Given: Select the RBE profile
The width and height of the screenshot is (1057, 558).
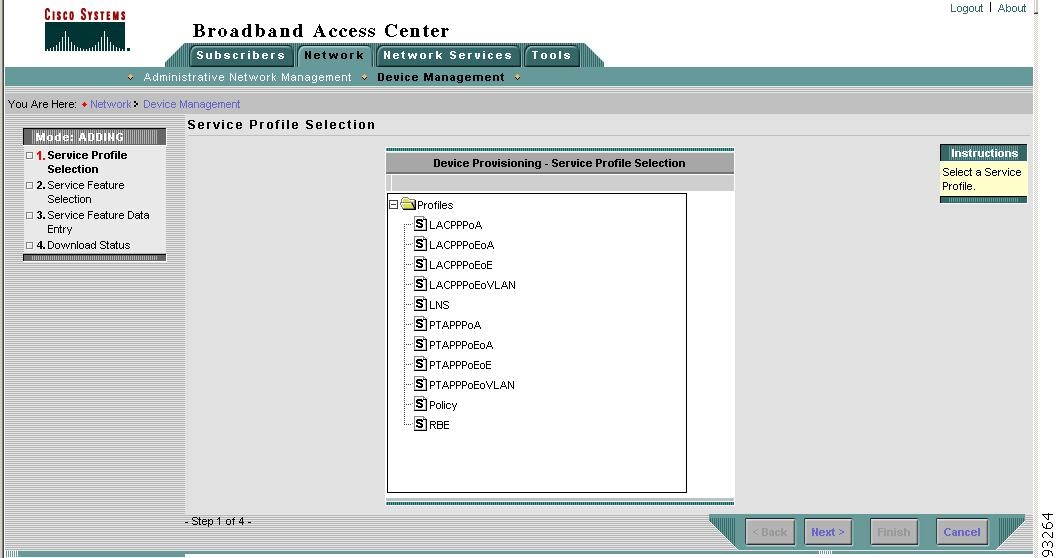Looking at the screenshot, I should [440, 425].
